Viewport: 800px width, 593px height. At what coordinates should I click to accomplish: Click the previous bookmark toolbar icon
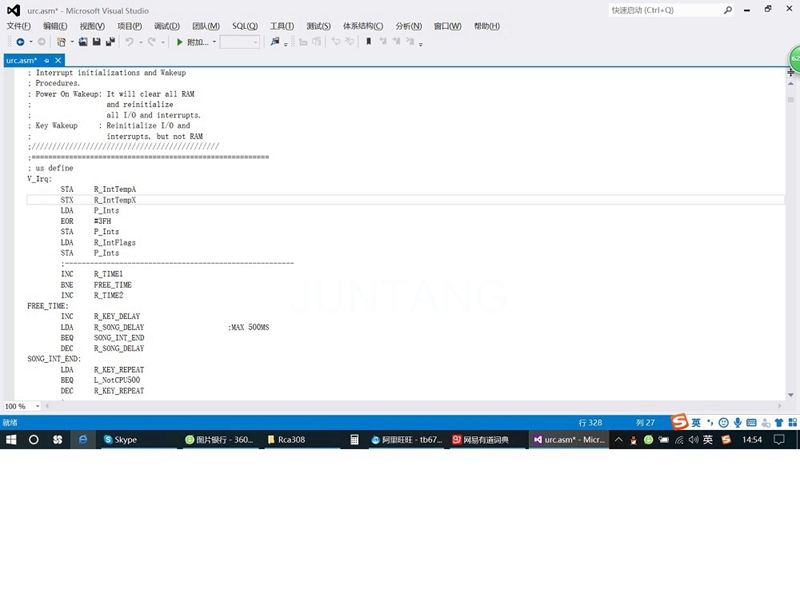point(383,42)
